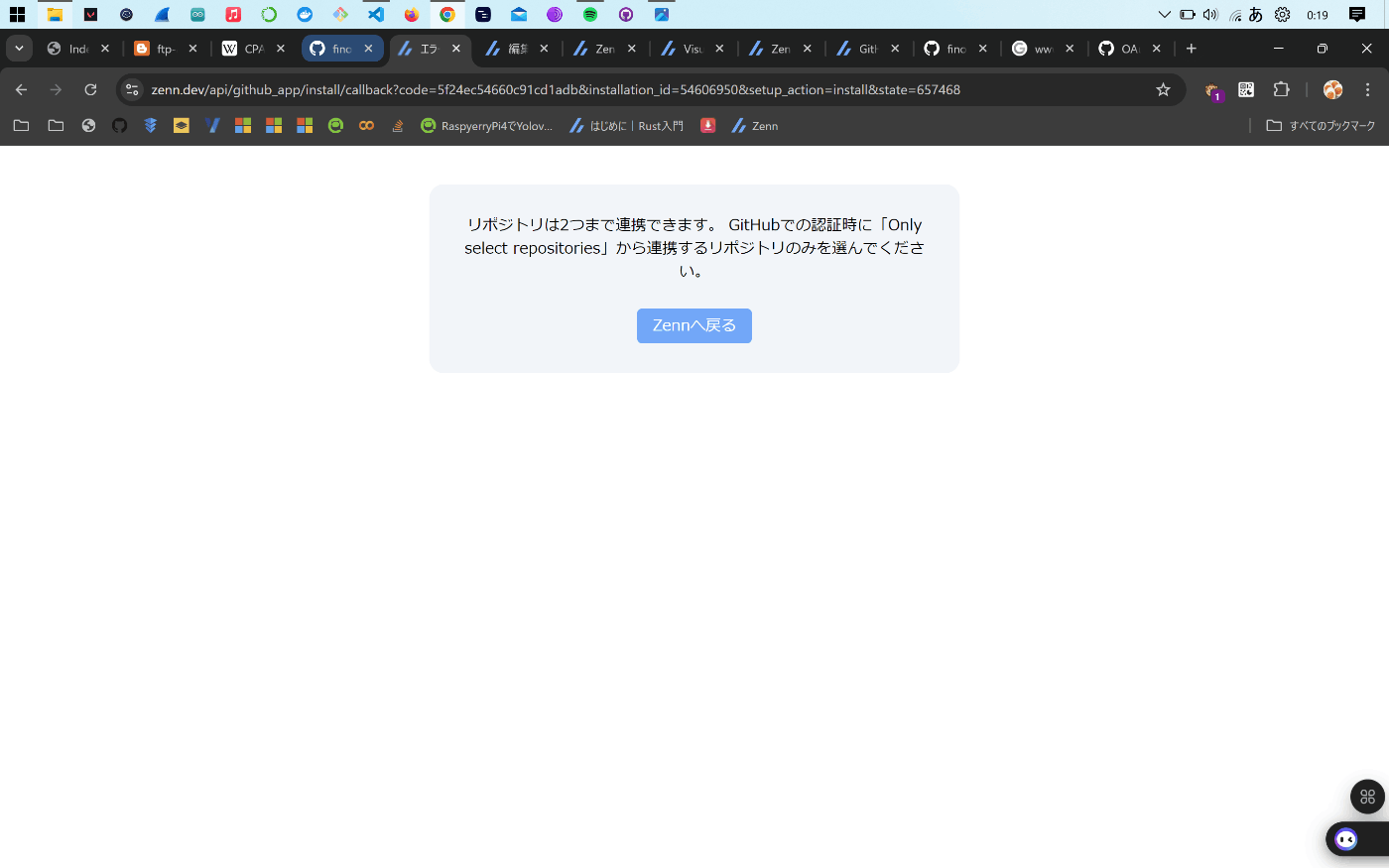Open the Mail app from the taskbar
1389x868 pixels.
pos(519,15)
